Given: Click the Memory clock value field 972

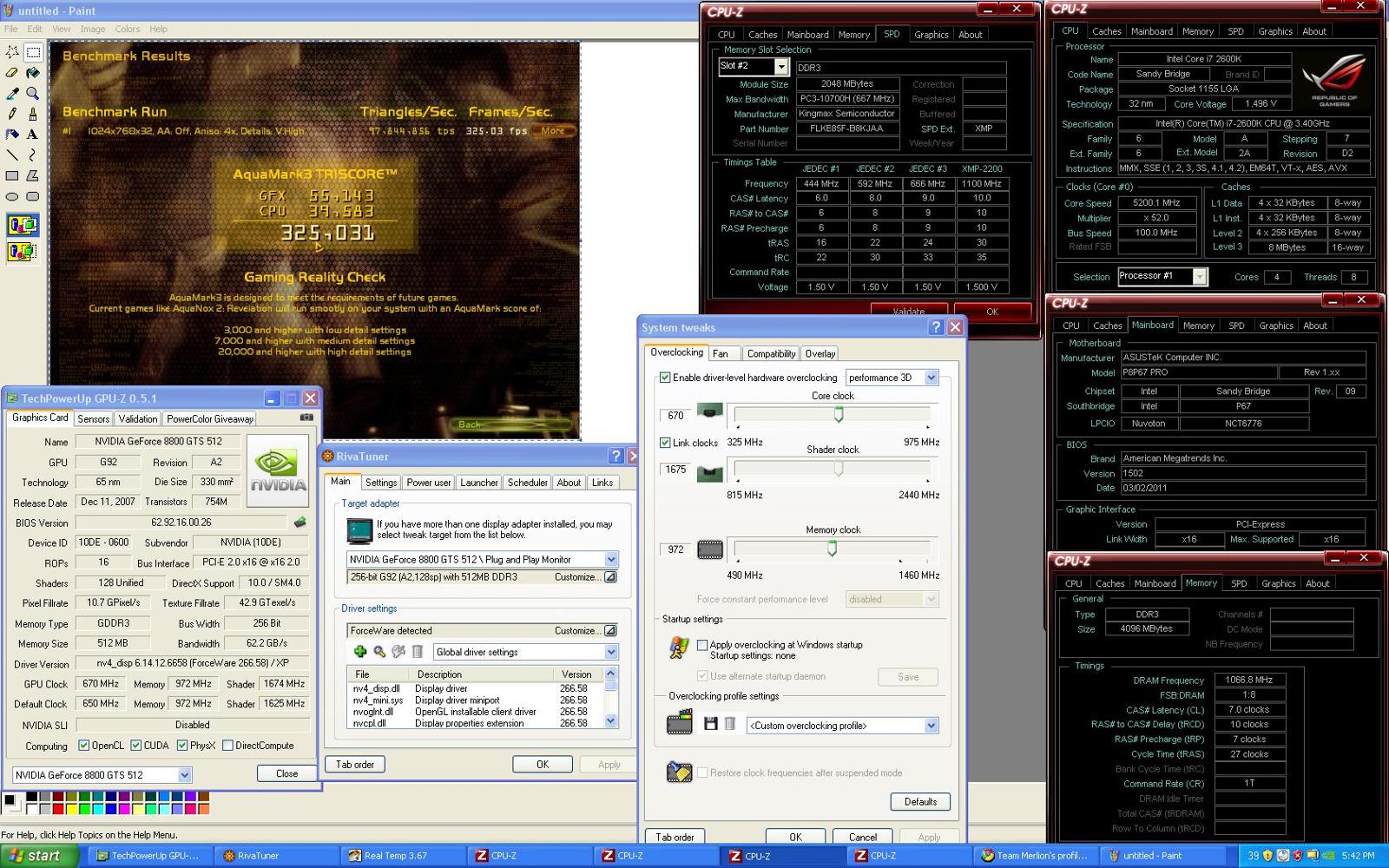Looking at the screenshot, I should coord(676,549).
